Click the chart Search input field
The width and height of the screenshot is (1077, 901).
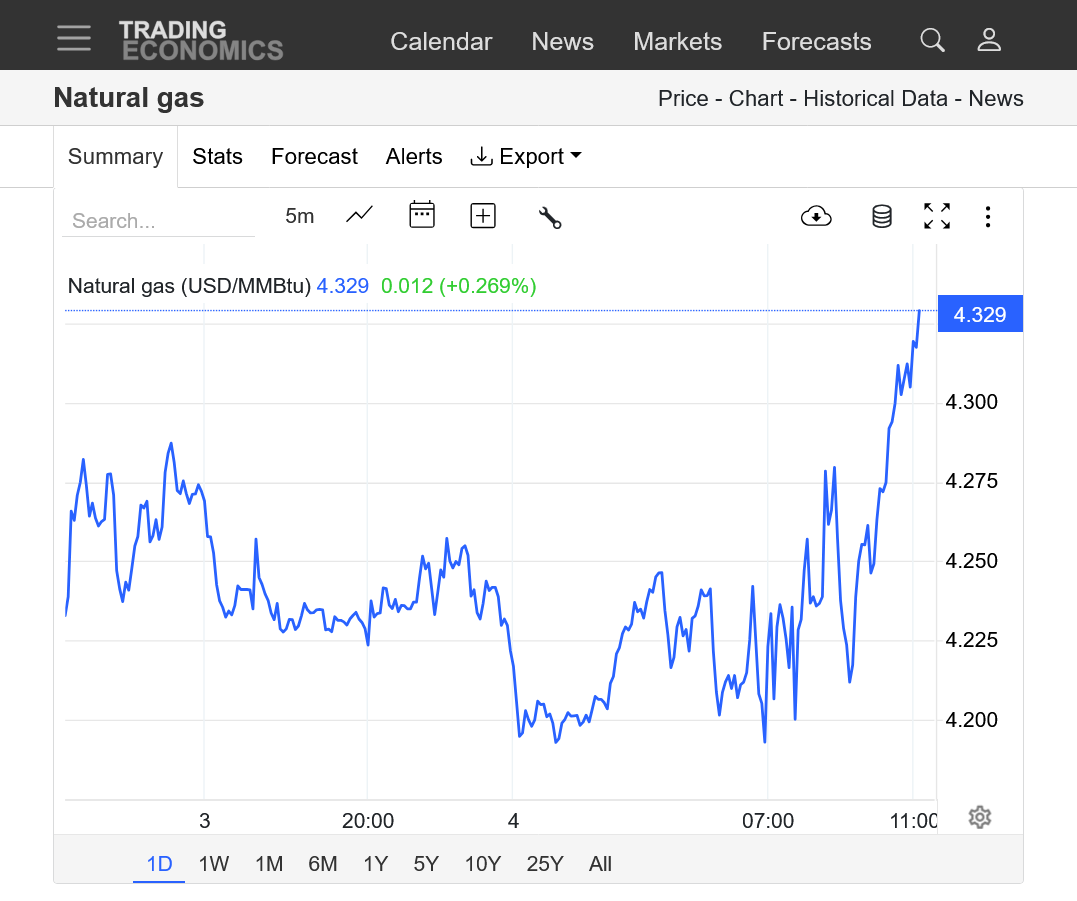tap(158, 221)
